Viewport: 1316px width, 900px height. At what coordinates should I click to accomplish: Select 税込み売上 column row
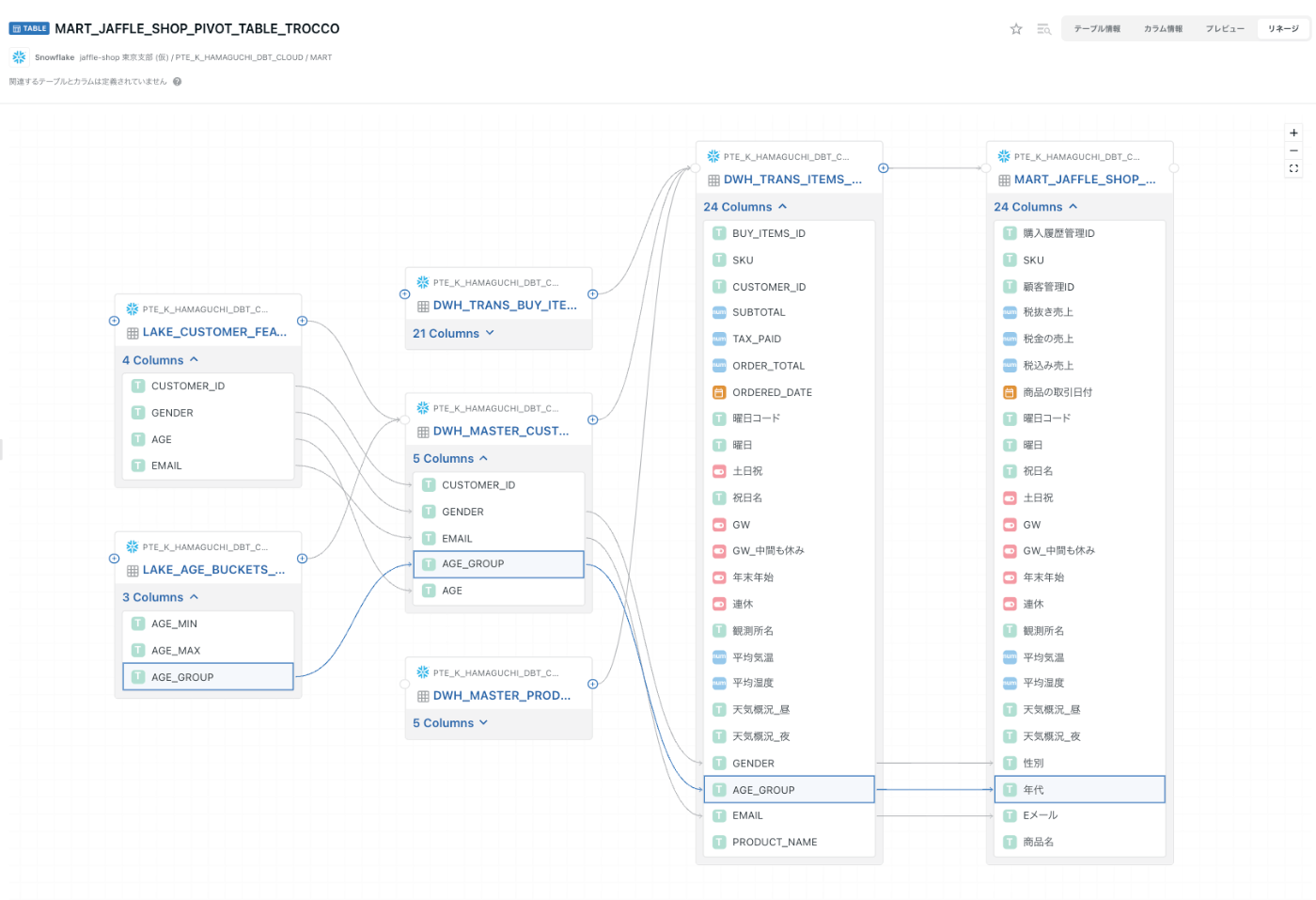pyautogui.click(x=1079, y=366)
